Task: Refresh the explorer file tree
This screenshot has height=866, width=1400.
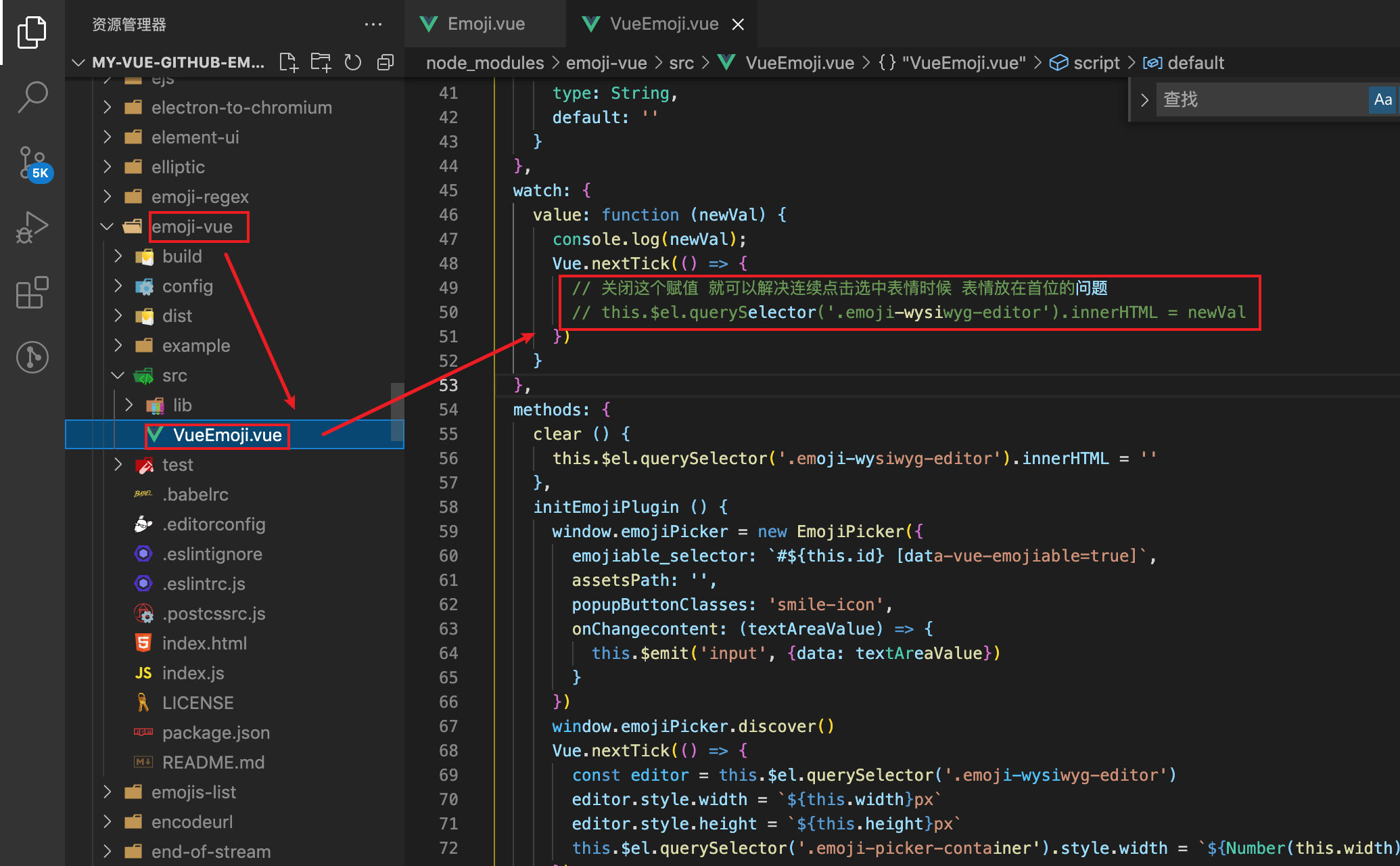Action: 353,63
